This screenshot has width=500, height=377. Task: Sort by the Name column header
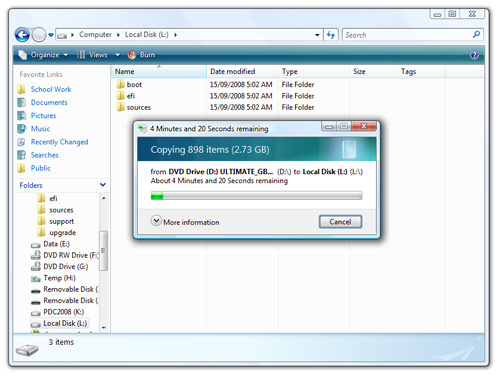pyautogui.click(x=159, y=71)
